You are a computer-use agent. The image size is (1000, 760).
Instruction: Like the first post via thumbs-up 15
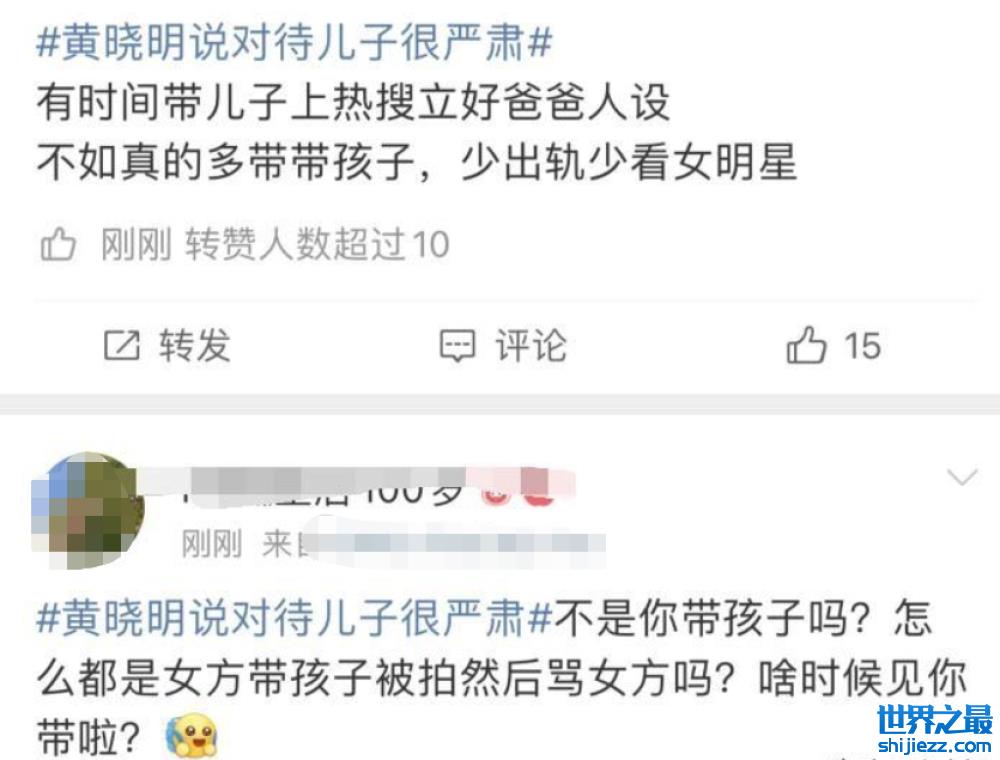(x=832, y=345)
